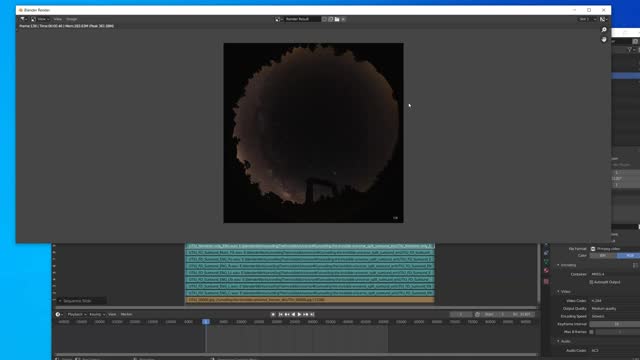This screenshot has height=360, width=640.
Task: Open the Container dropdown
Action: 614,274
